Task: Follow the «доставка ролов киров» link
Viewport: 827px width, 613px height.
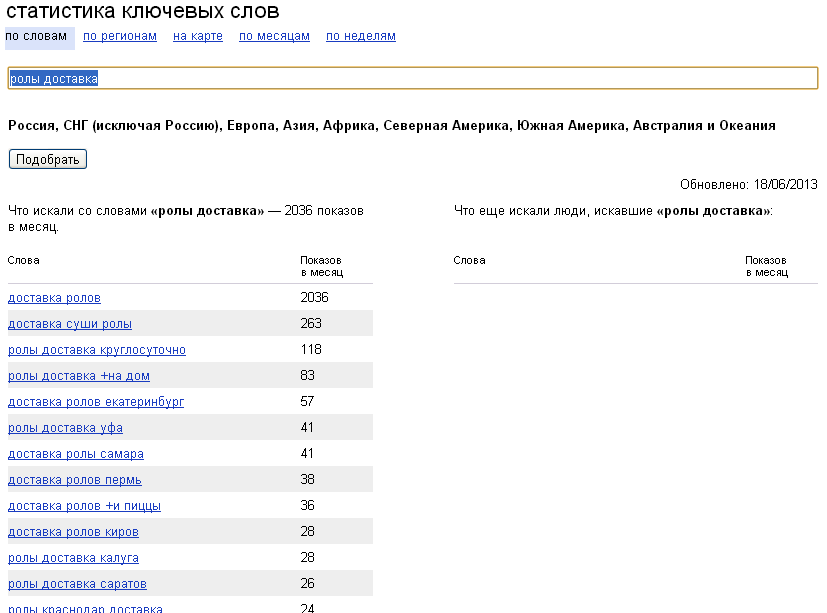Action: coord(73,532)
